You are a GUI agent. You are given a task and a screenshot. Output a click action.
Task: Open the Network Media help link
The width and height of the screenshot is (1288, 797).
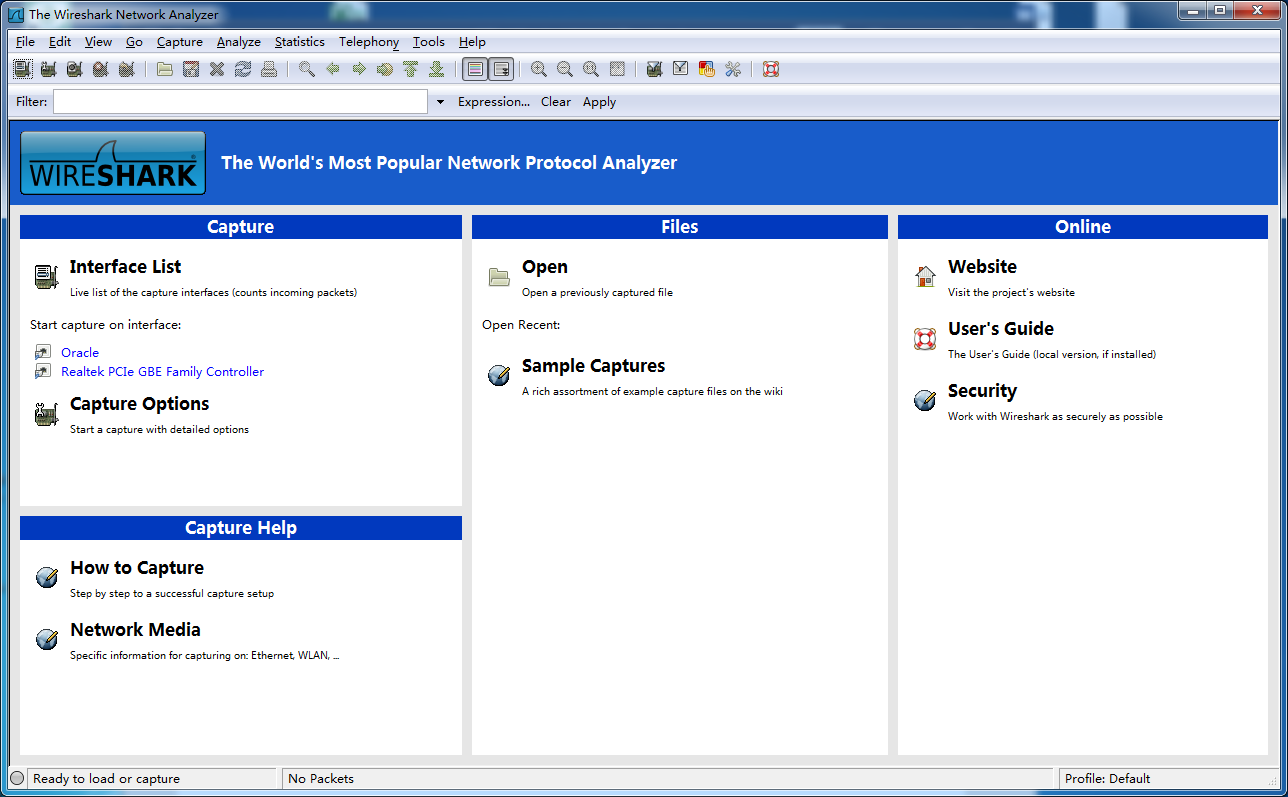[135, 630]
